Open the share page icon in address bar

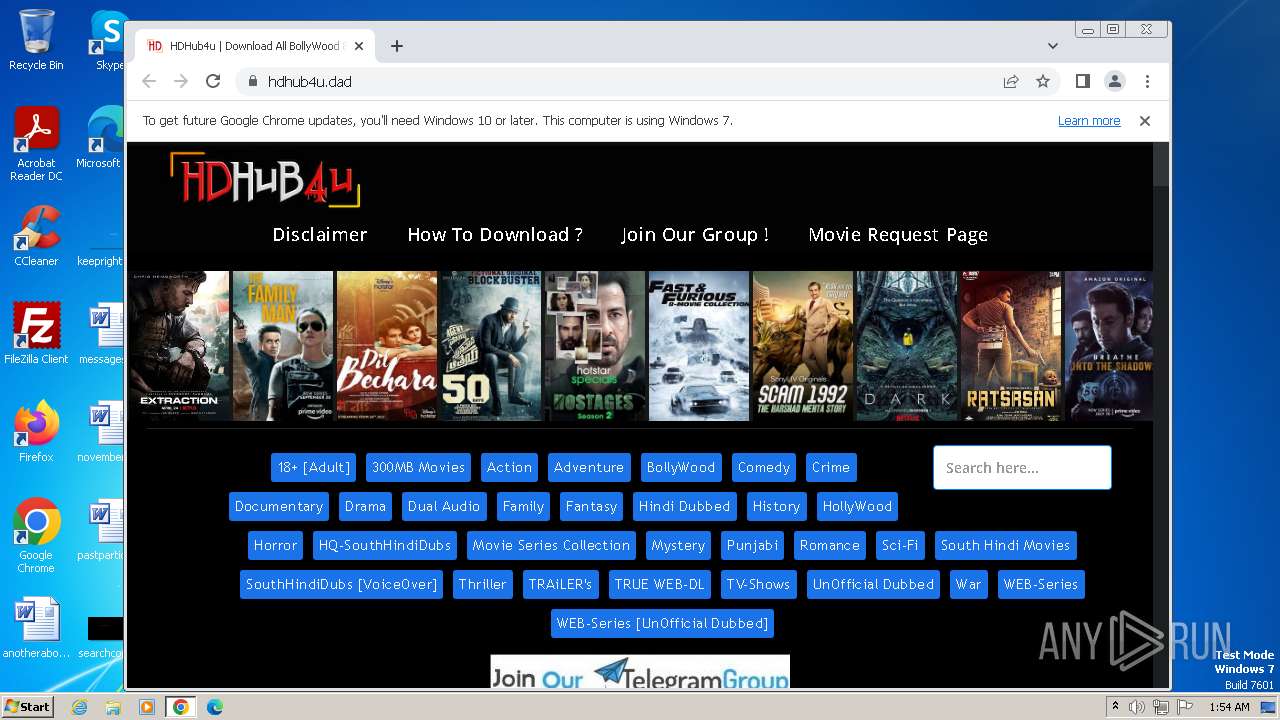[1011, 81]
